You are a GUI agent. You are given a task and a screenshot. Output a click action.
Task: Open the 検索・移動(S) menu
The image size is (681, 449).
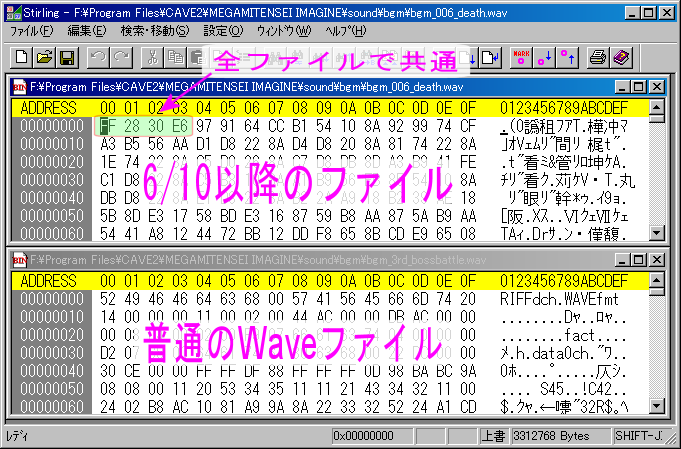154,31
